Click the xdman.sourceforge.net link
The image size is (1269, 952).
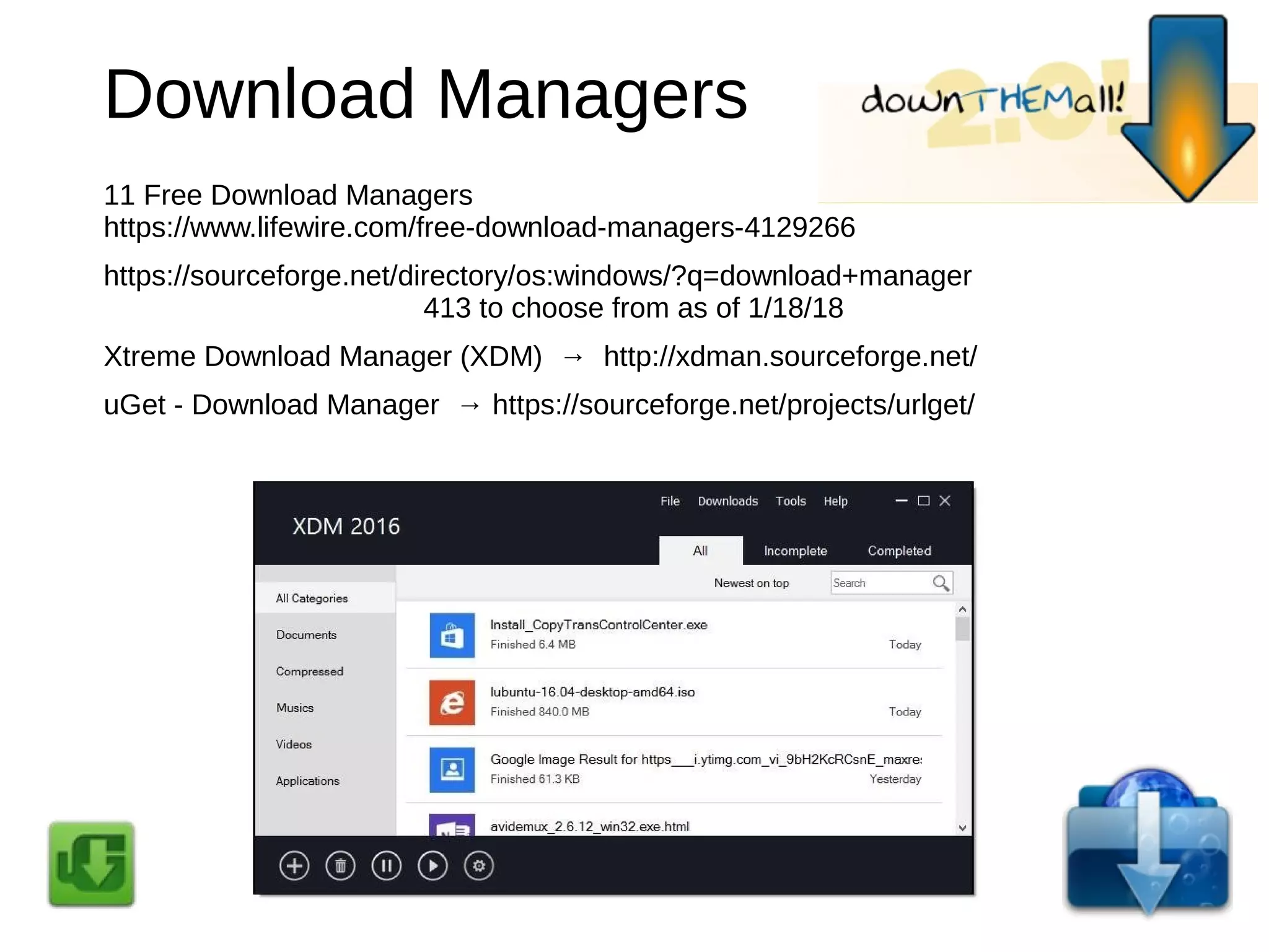790,357
